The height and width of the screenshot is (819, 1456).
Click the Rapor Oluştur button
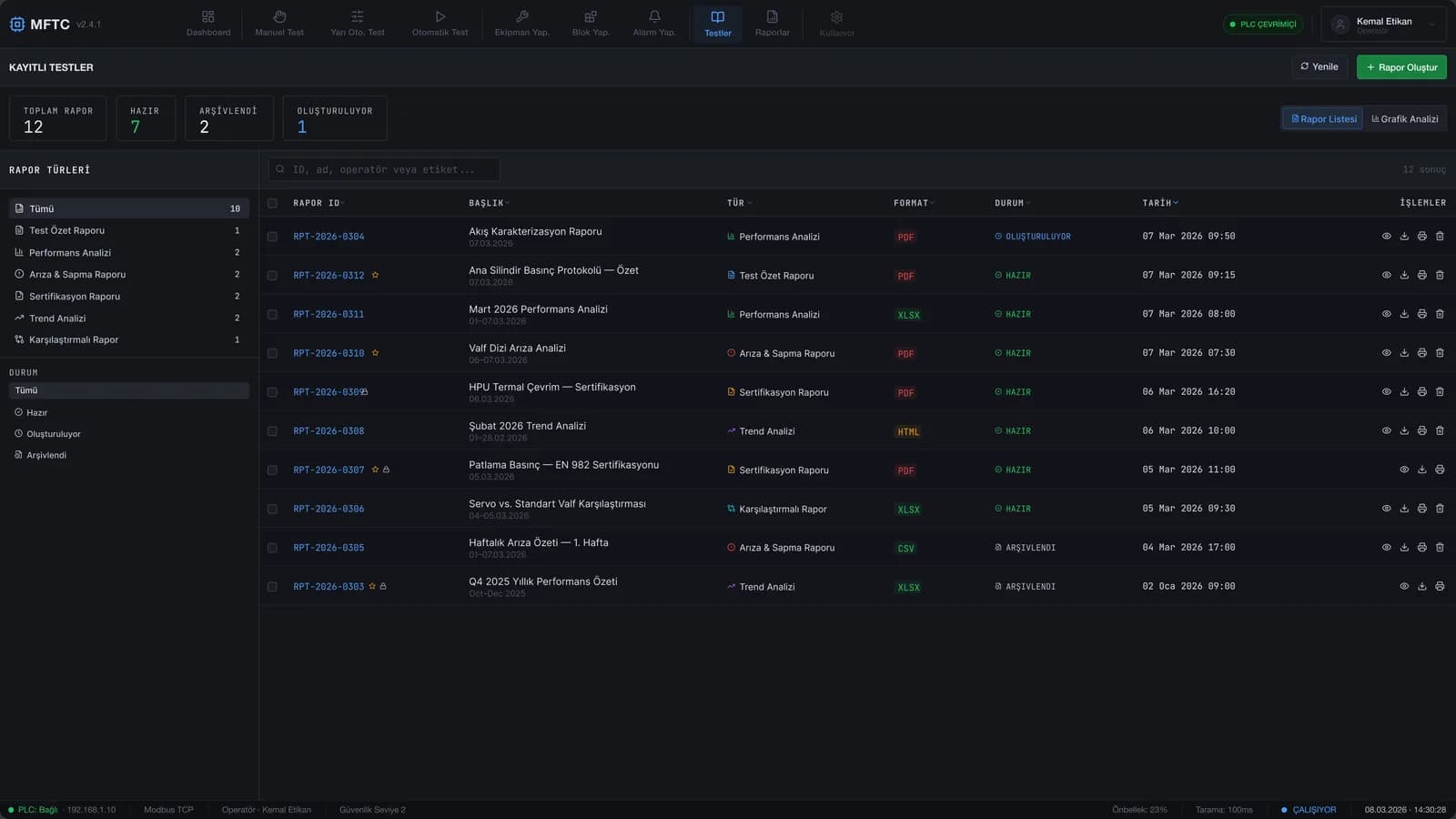(1401, 67)
